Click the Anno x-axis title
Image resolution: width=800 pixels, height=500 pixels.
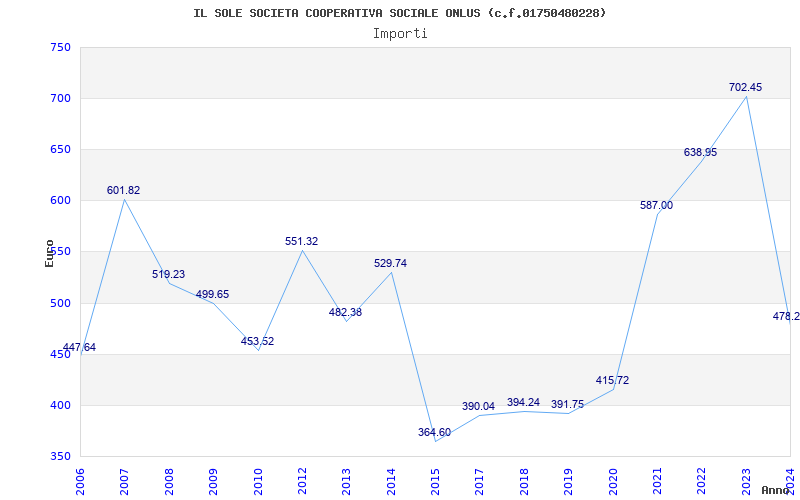pyautogui.click(x=776, y=490)
